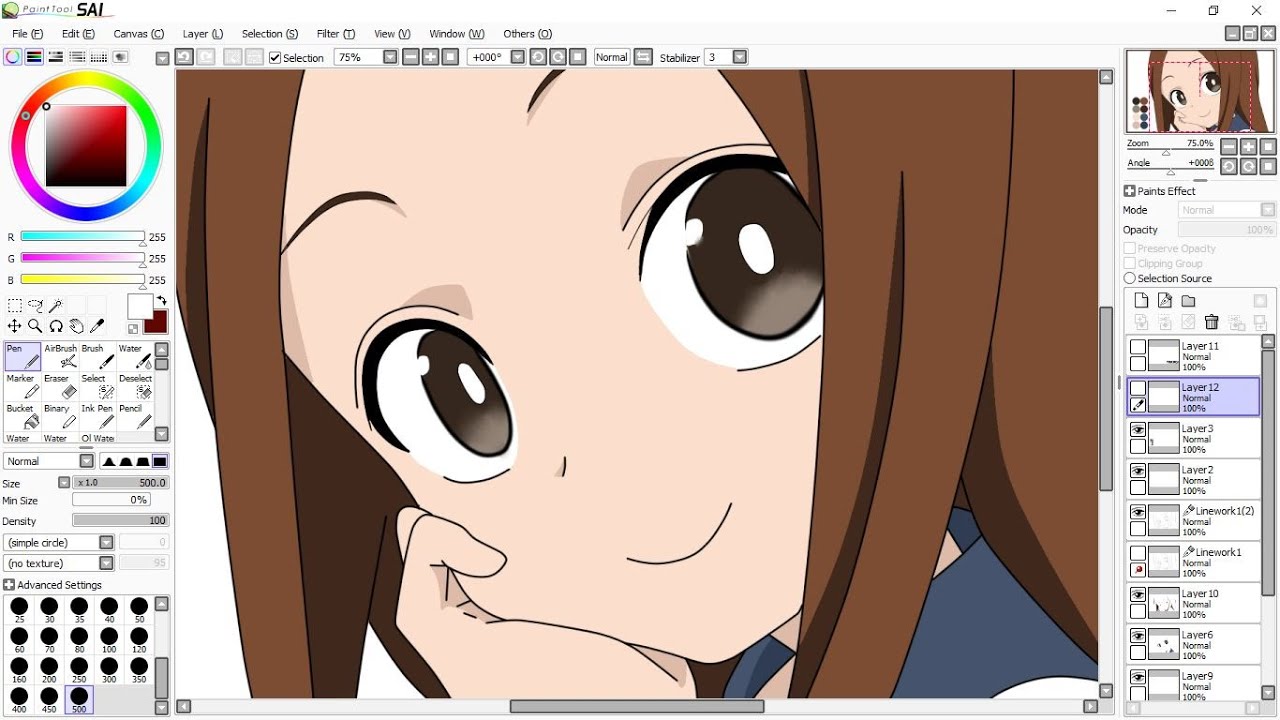Select the 500 brush size preset

click(79, 699)
